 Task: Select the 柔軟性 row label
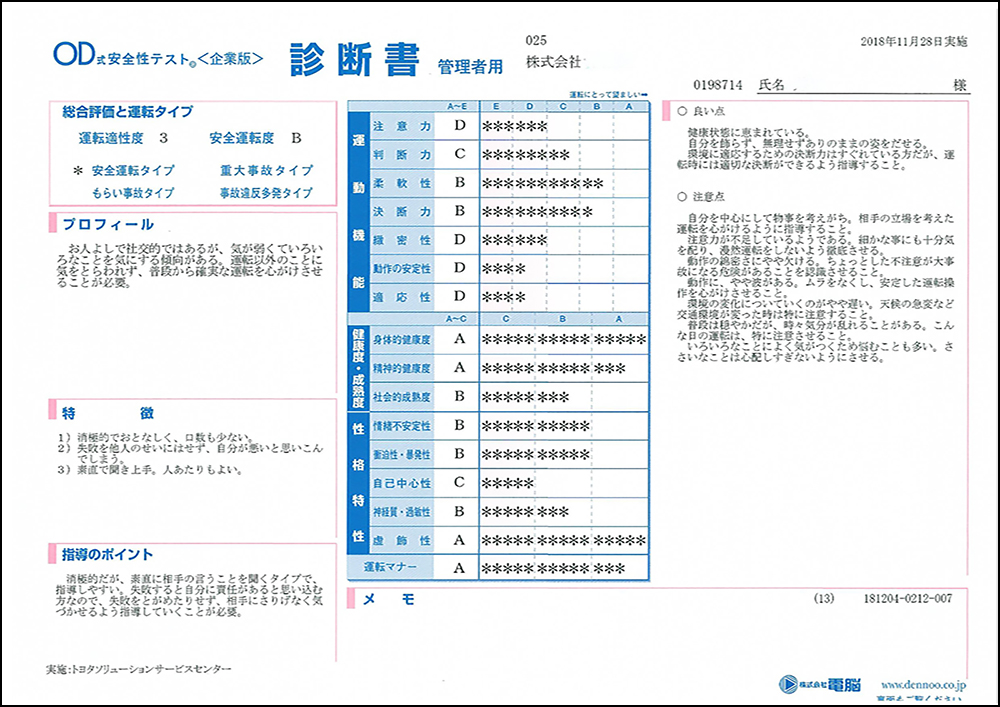(x=402, y=184)
